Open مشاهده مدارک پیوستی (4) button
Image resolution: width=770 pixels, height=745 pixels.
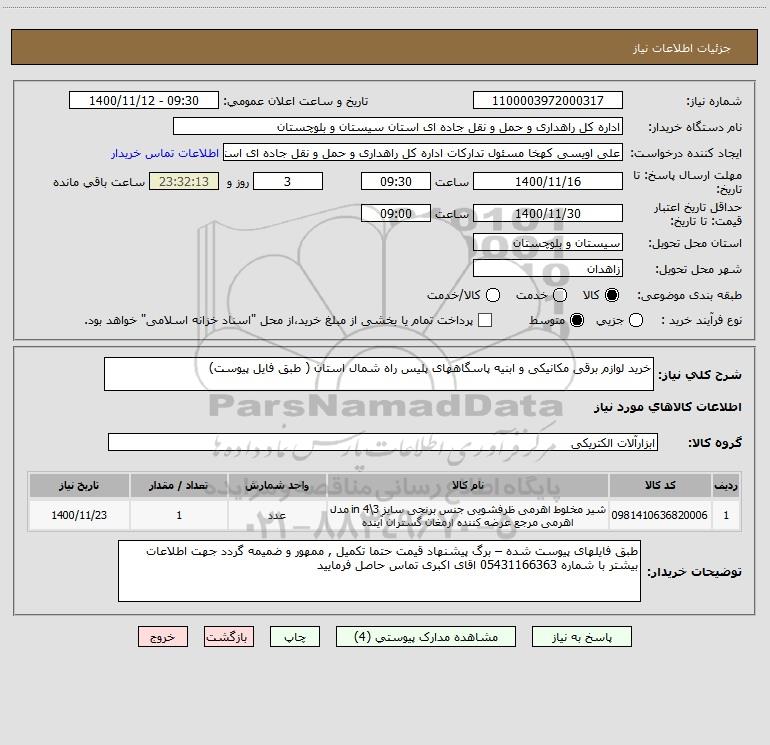click(x=426, y=637)
